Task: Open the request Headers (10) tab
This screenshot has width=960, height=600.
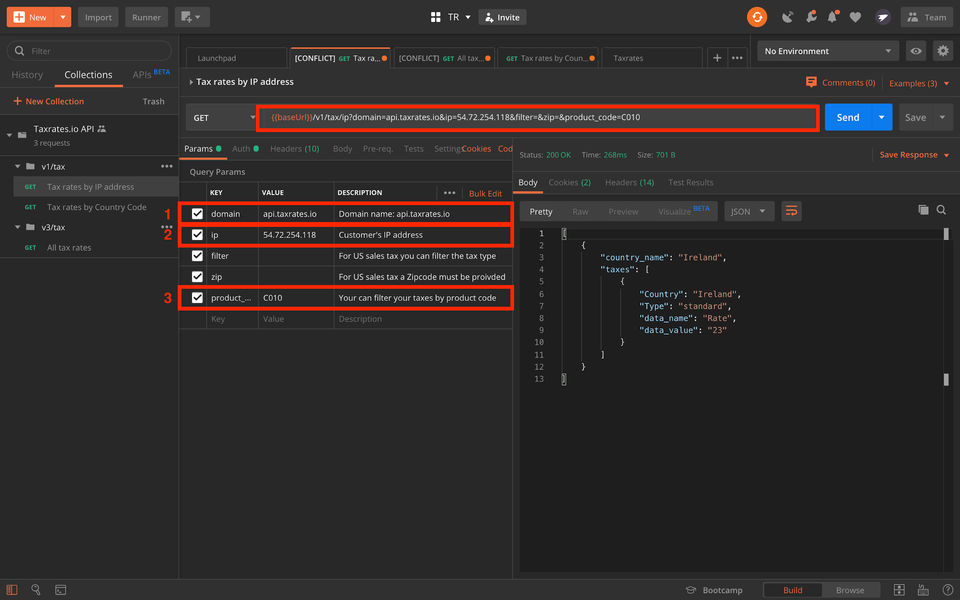Action: pyautogui.click(x=294, y=149)
